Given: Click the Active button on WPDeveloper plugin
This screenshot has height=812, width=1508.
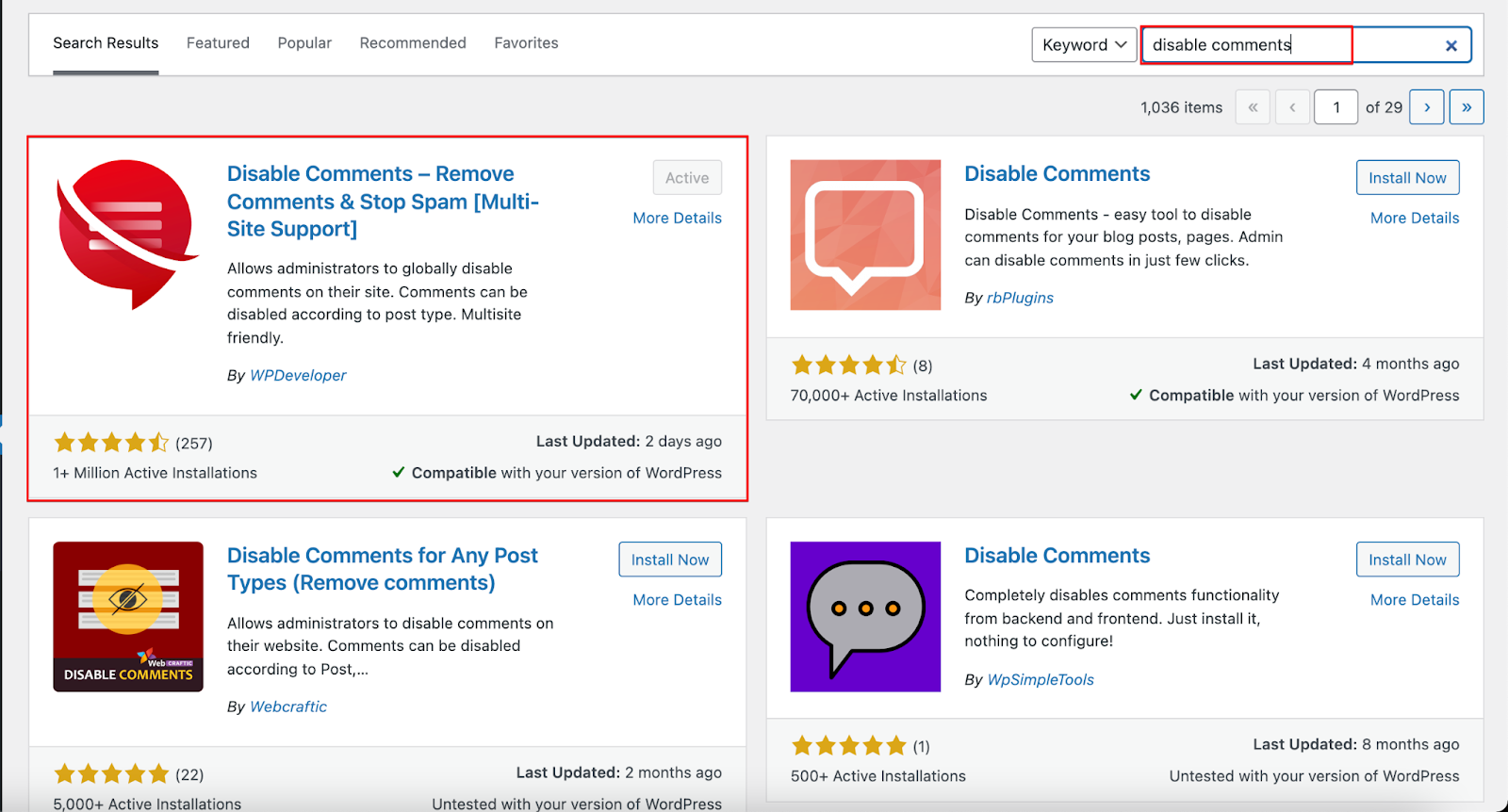Looking at the screenshot, I should 687,178.
